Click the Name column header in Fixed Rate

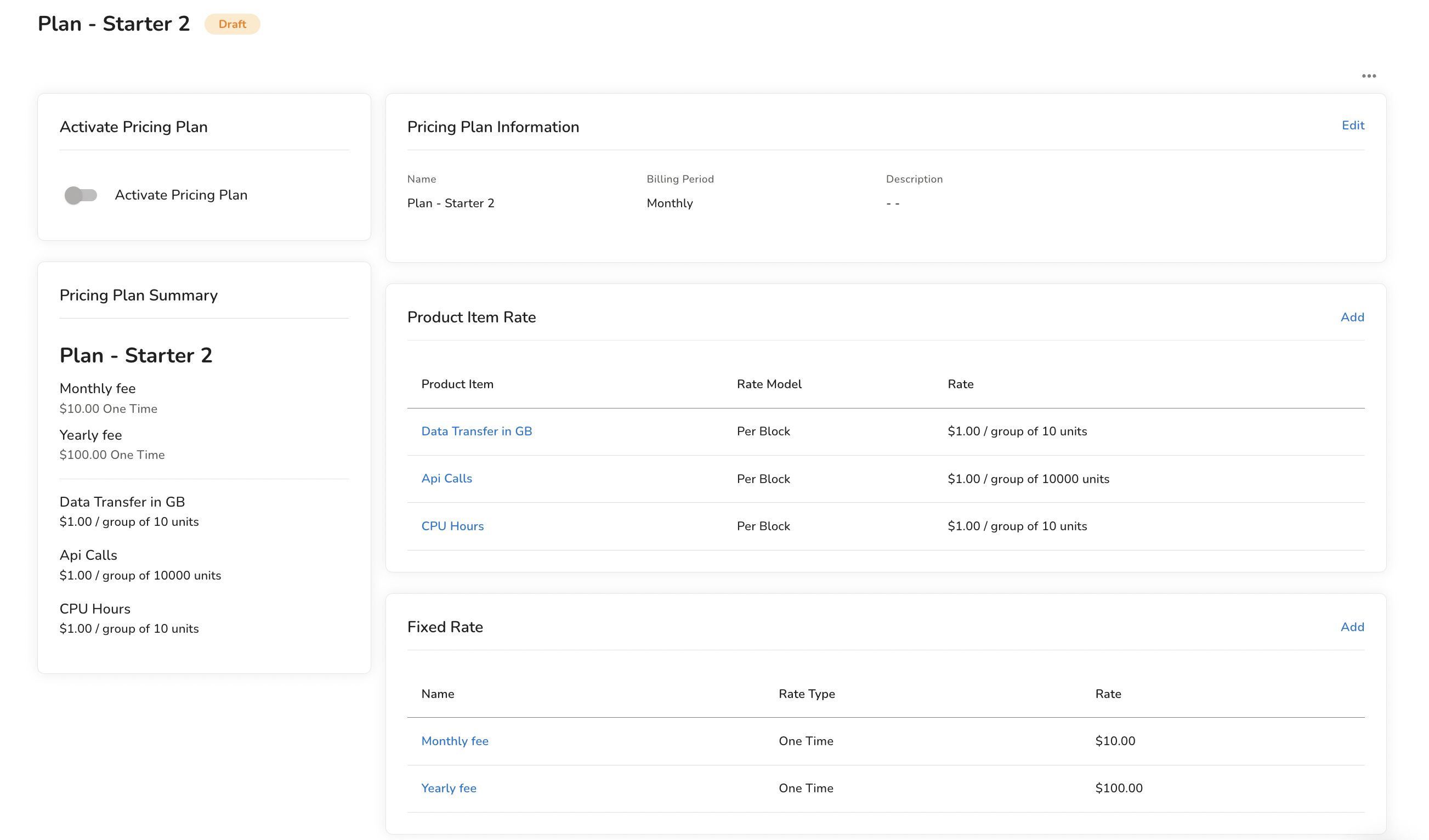tap(437, 694)
